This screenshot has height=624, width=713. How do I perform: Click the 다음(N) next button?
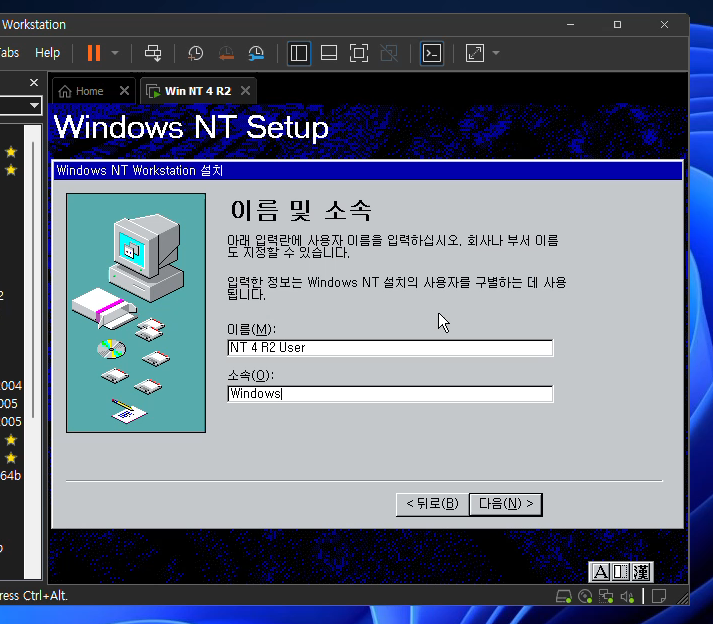click(x=506, y=504)
